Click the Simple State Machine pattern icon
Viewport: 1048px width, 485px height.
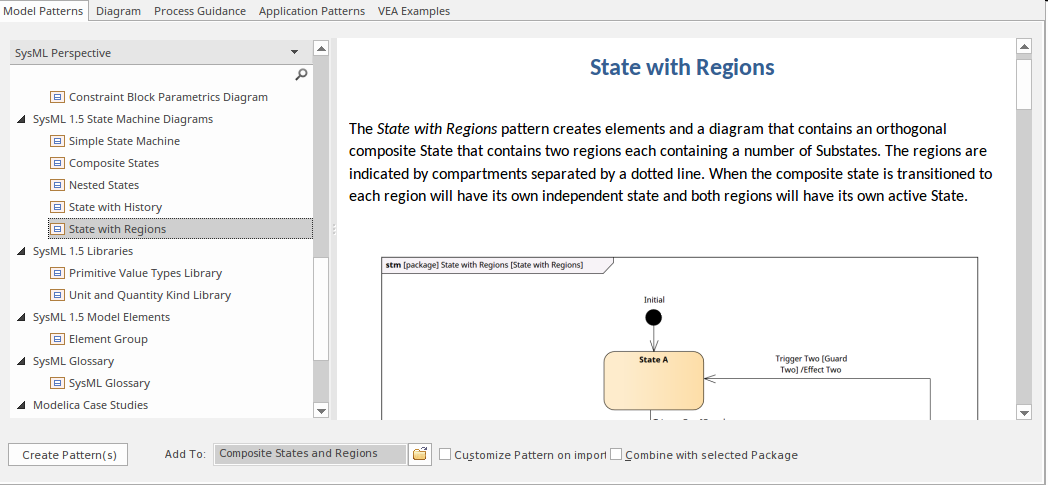tap(57, 141)
